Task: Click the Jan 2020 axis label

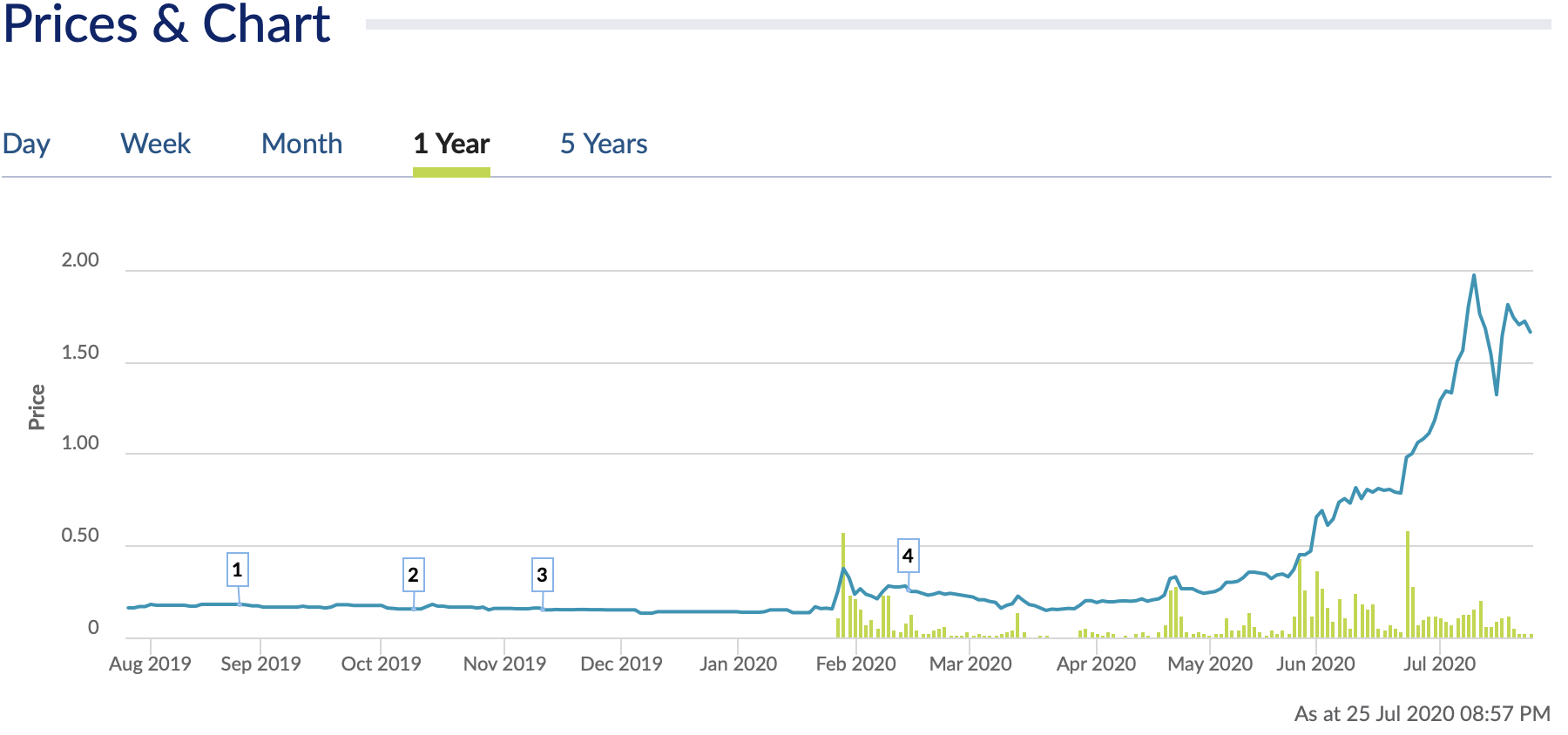Action: tap(738, 664)
